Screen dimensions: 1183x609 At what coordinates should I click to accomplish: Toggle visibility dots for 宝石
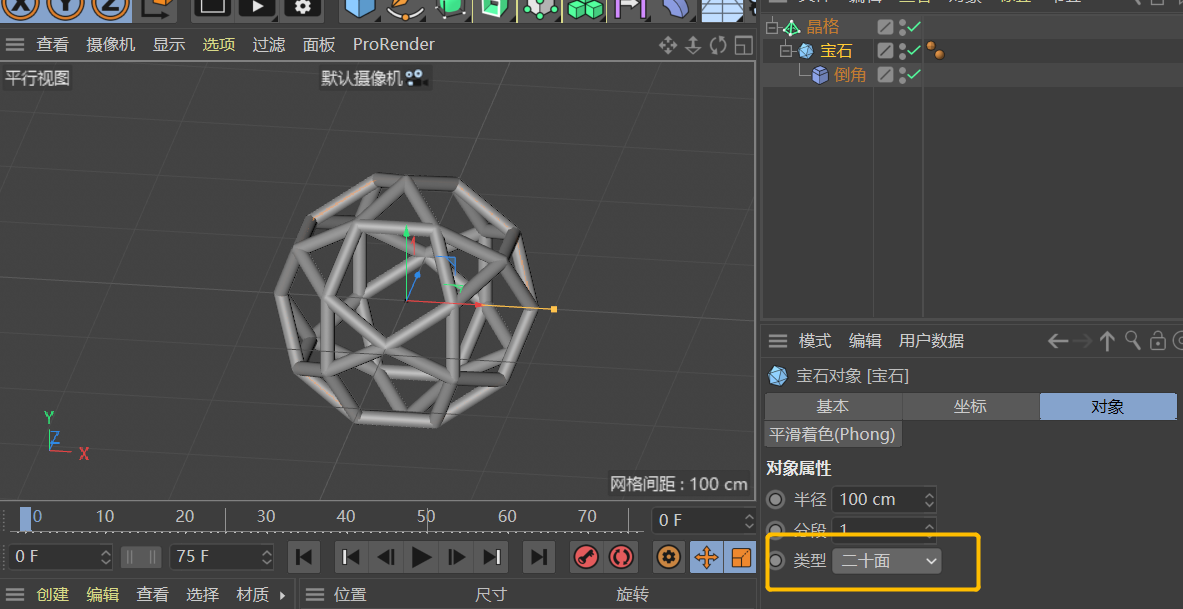click(902, 51)
